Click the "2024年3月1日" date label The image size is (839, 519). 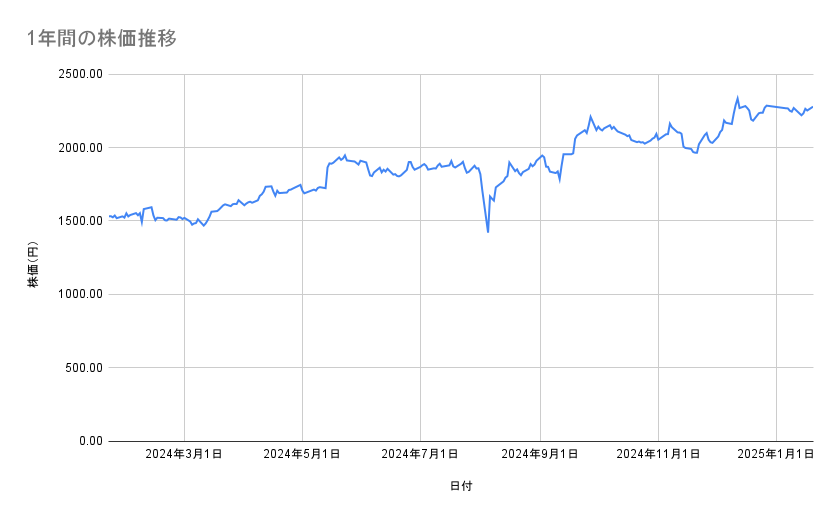click(x=184, y=454)
